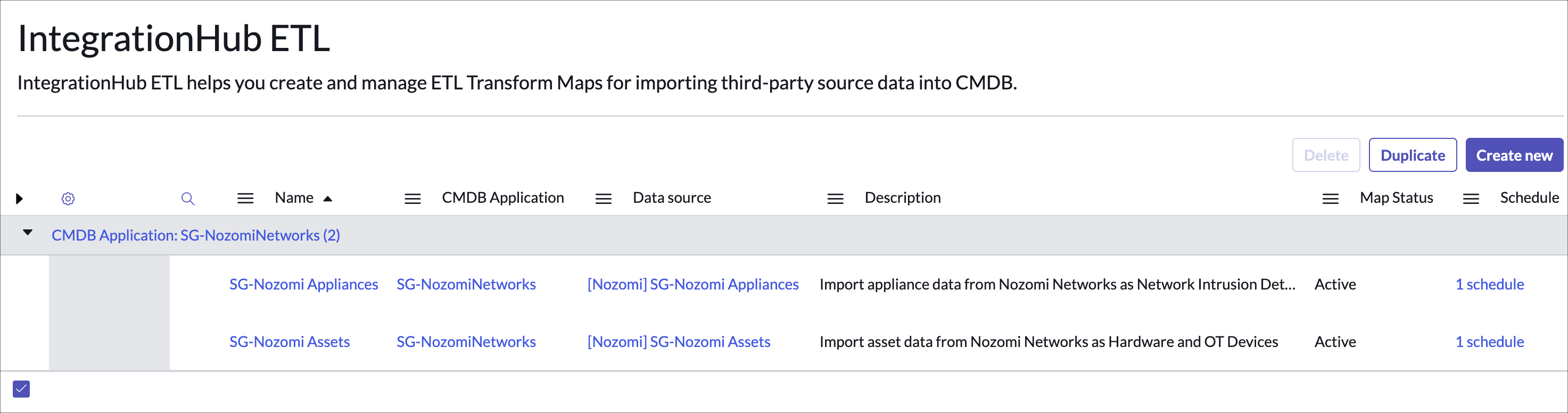
Task: Open 1 schedule link for SG-Nozomi Appliances
Action: coord(1489,284)
